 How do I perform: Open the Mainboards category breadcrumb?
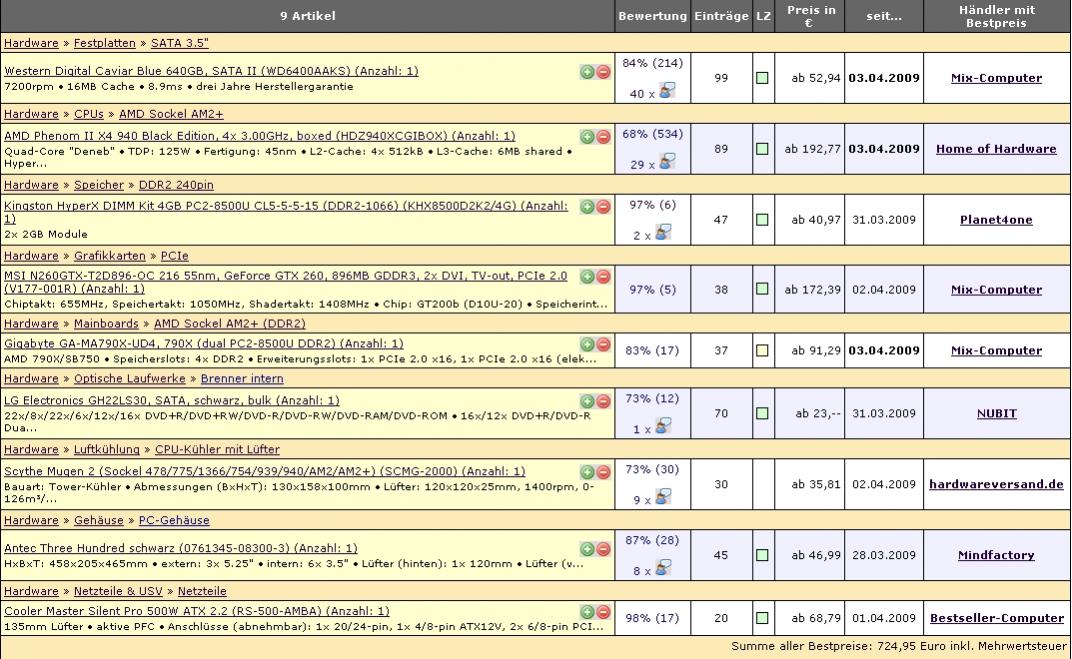click(106, 324)
